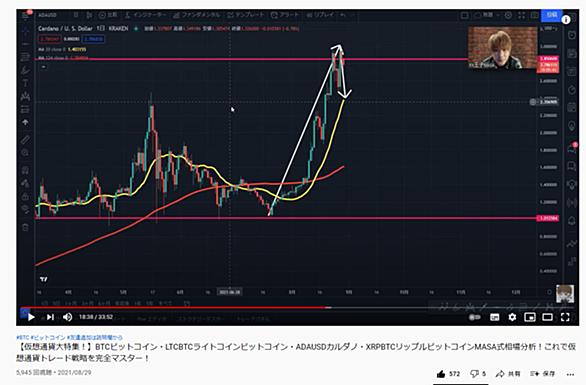
Task: Toggle magnet mode icon
Action: click(25, 170)
